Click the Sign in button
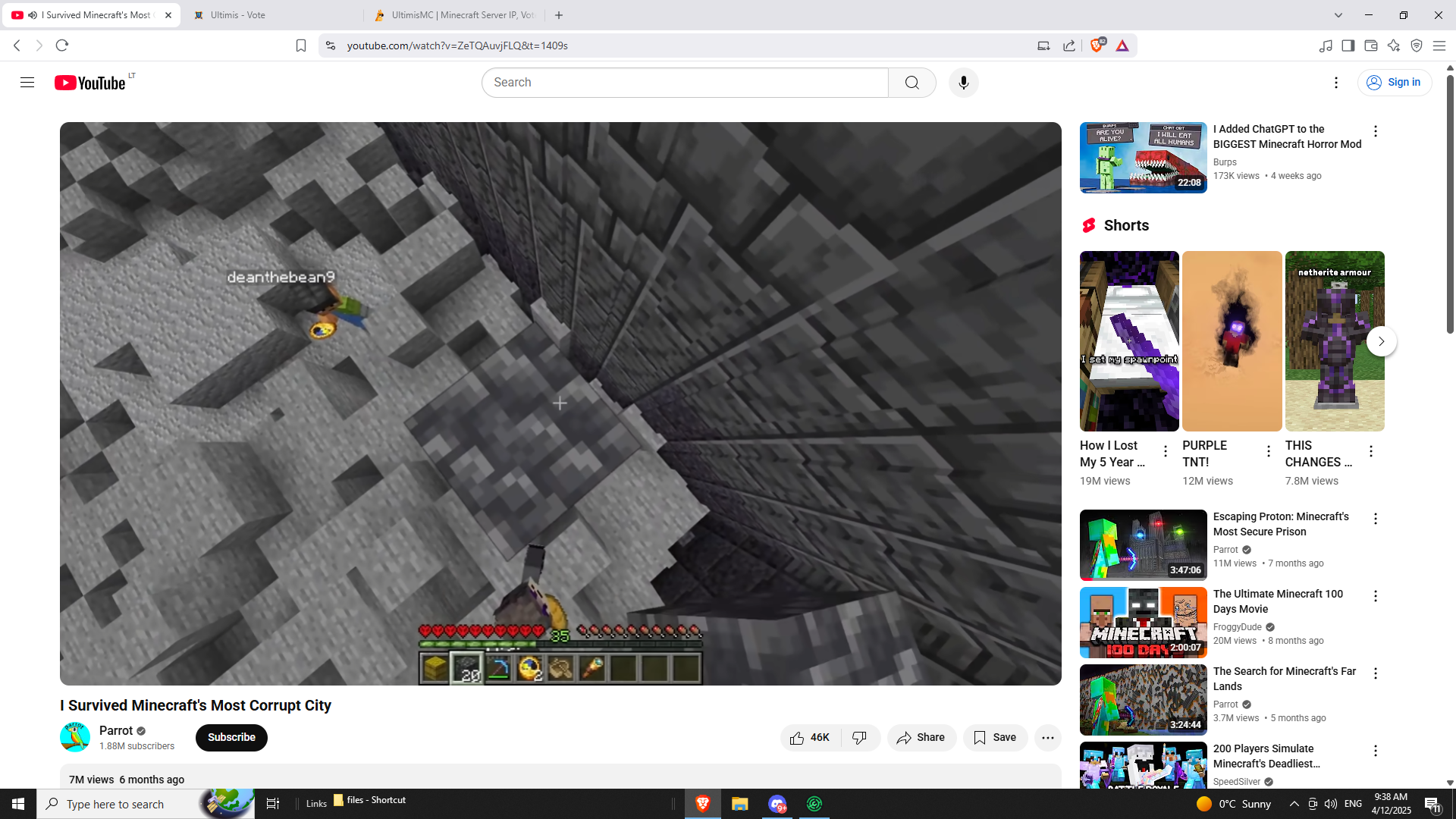 [1394, 83]
